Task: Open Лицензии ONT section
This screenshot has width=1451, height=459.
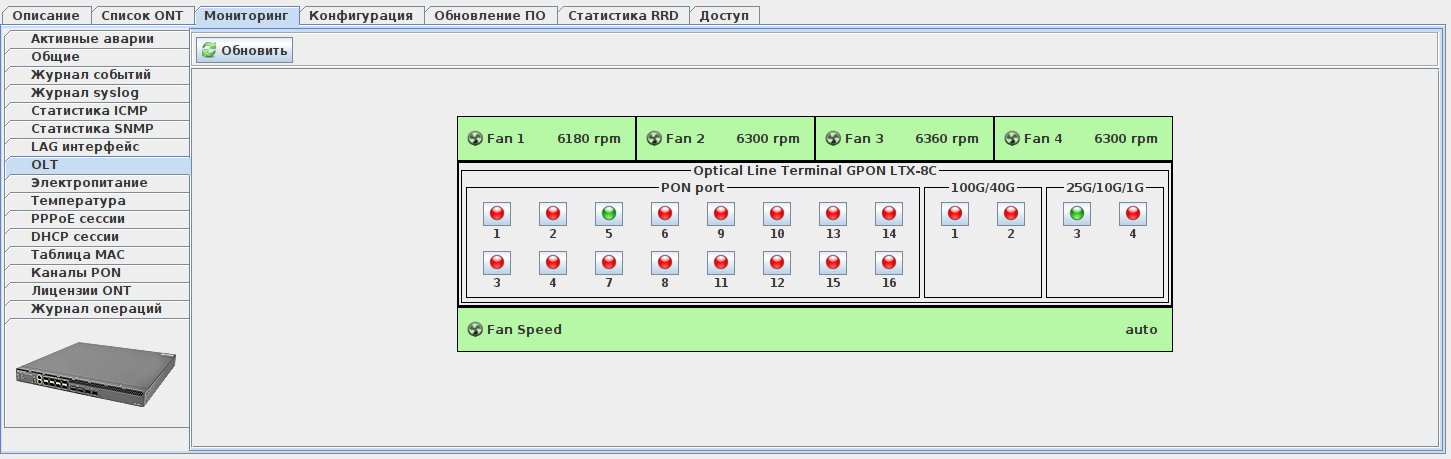Action: coord(97,291)
